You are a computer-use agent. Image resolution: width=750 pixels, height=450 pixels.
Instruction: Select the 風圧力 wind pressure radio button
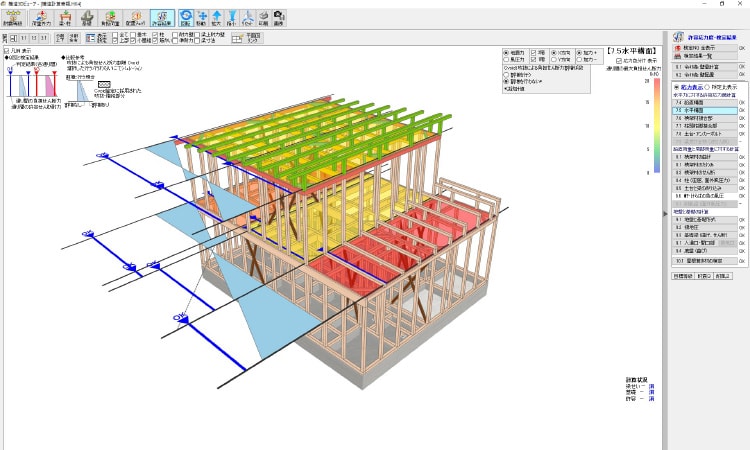[506, 59]
